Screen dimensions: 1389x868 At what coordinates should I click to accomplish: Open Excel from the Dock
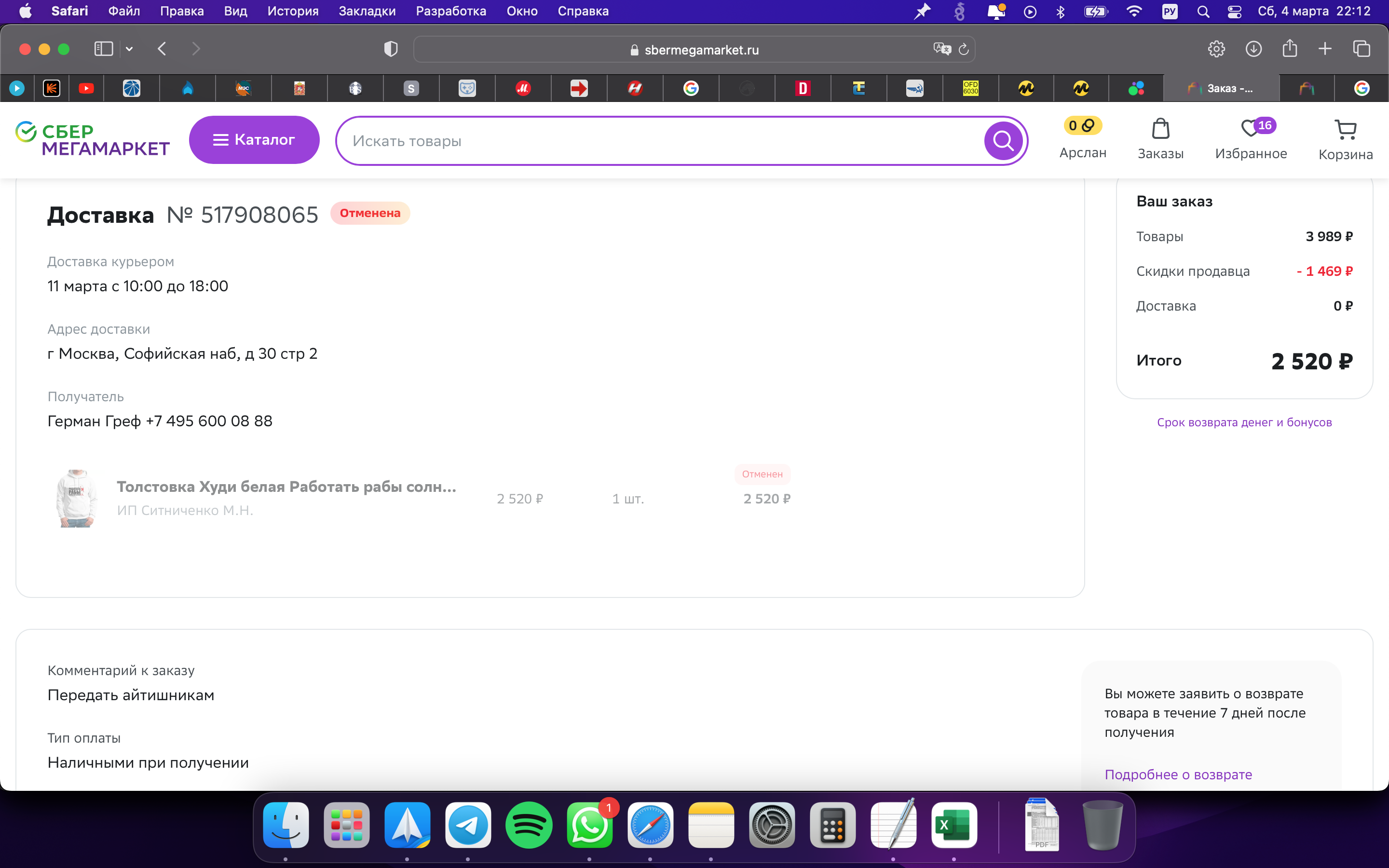pyautogui.click(x=954, y=825)
